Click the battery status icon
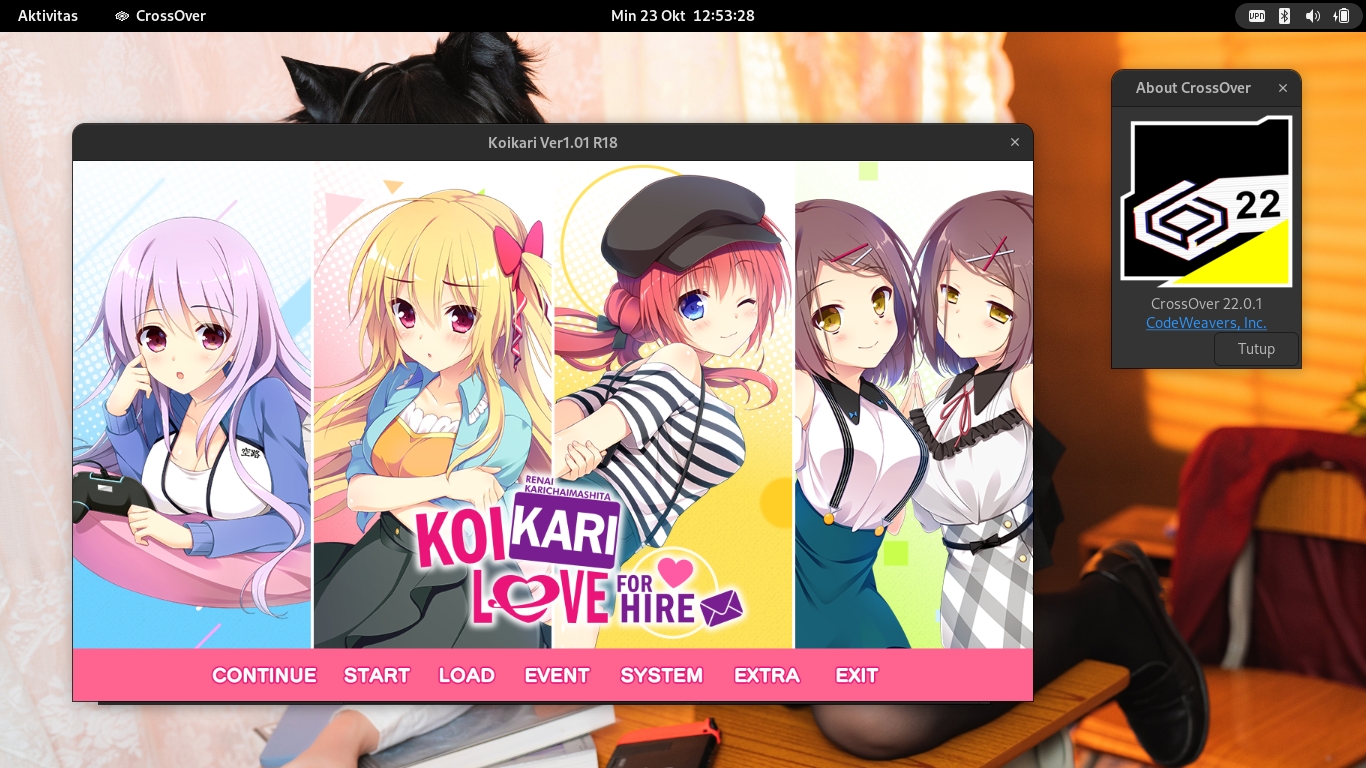1366x768 pixels. click(x=1341, y=16)
